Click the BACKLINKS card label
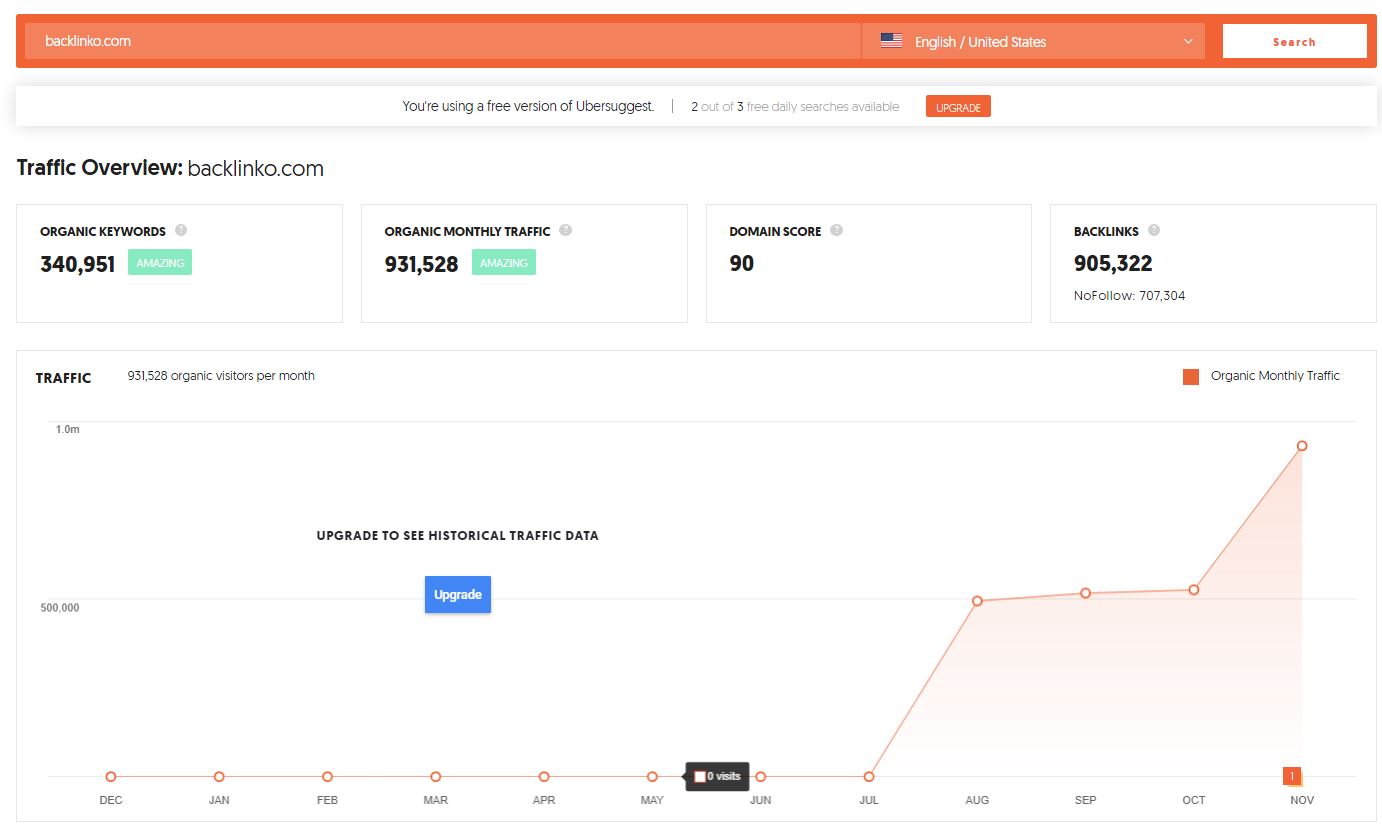 [x=1106, y=231]
